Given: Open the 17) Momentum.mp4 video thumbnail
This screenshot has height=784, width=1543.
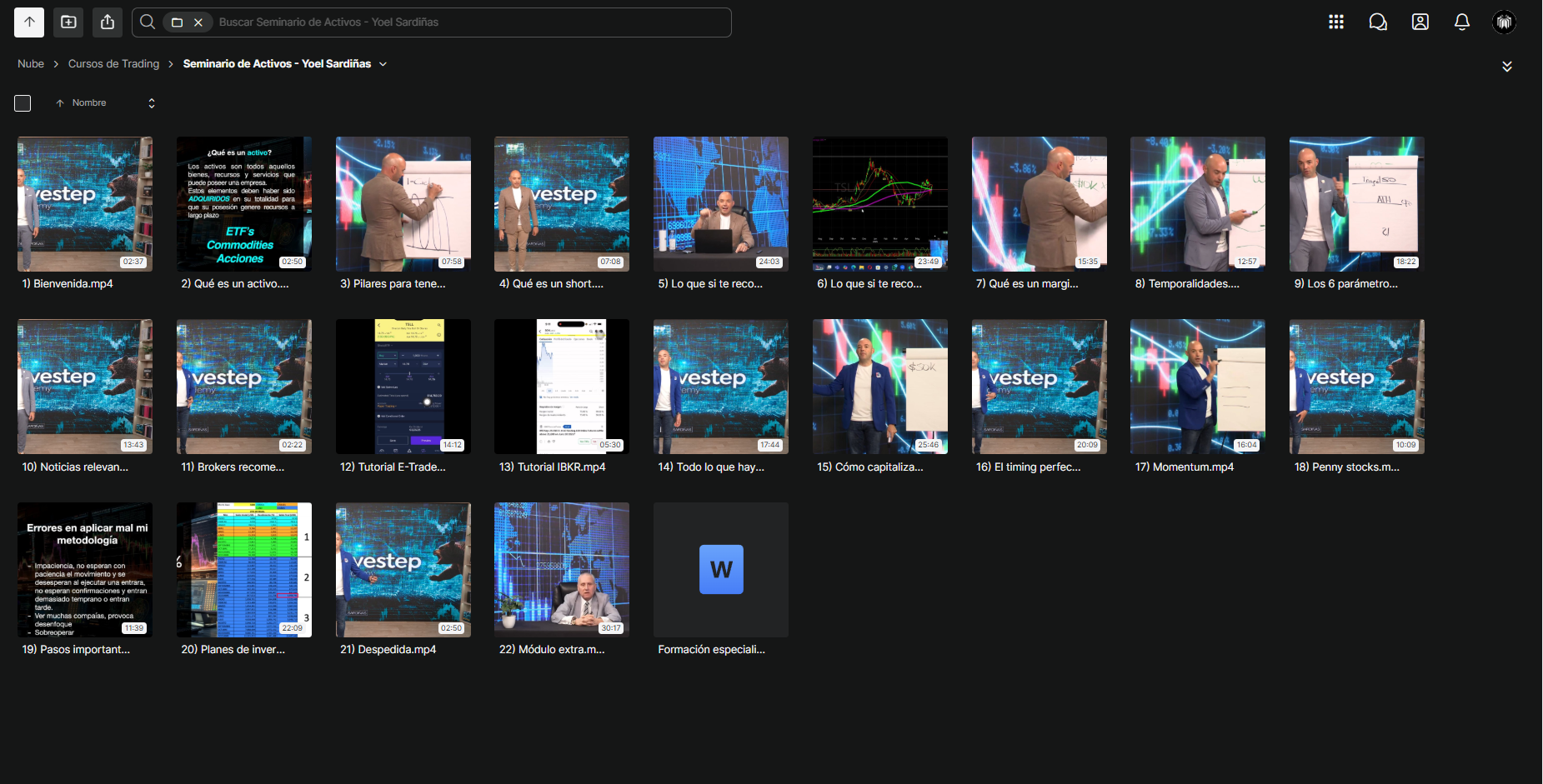Looking at the screenshot, I should [x=1198, y=387].
